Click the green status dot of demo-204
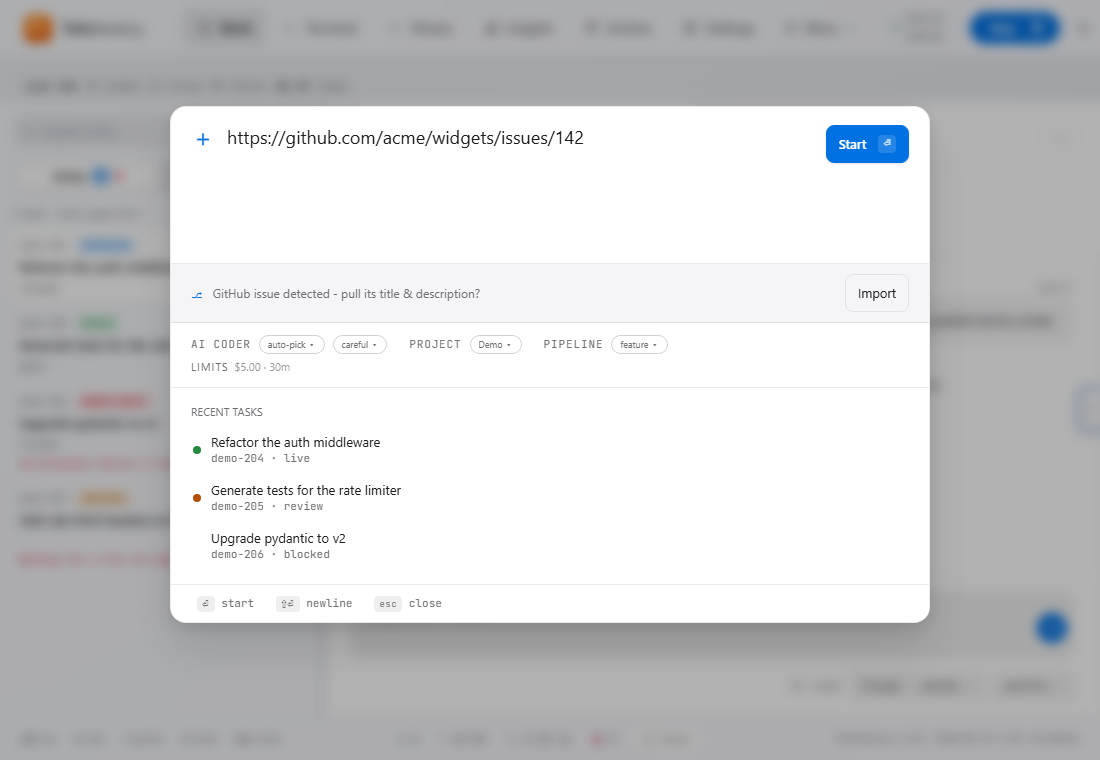 tap(197, 450)
